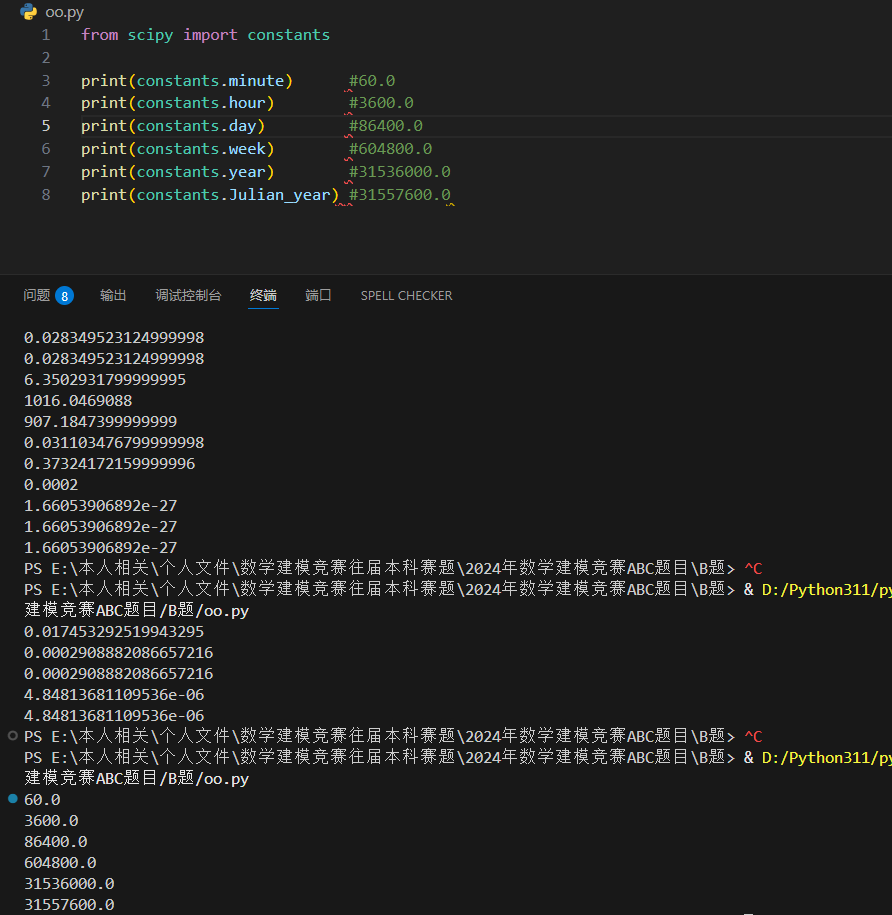Click the problems count badge 8

[65, 296]
